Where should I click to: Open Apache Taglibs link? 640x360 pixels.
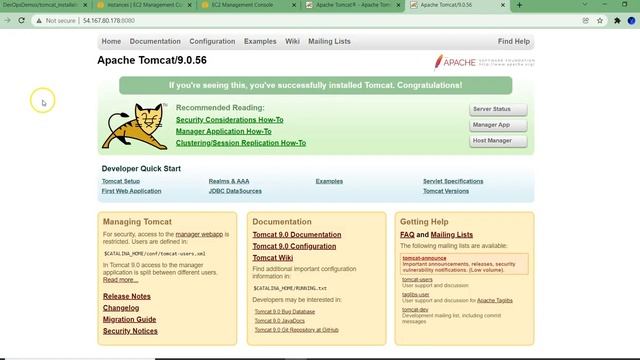(495, 300)
